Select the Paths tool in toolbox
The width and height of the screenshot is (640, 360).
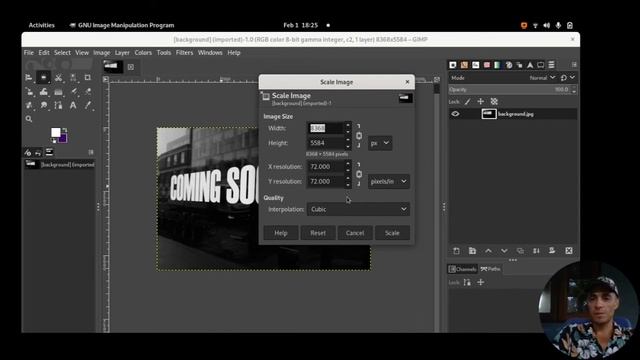58,105
